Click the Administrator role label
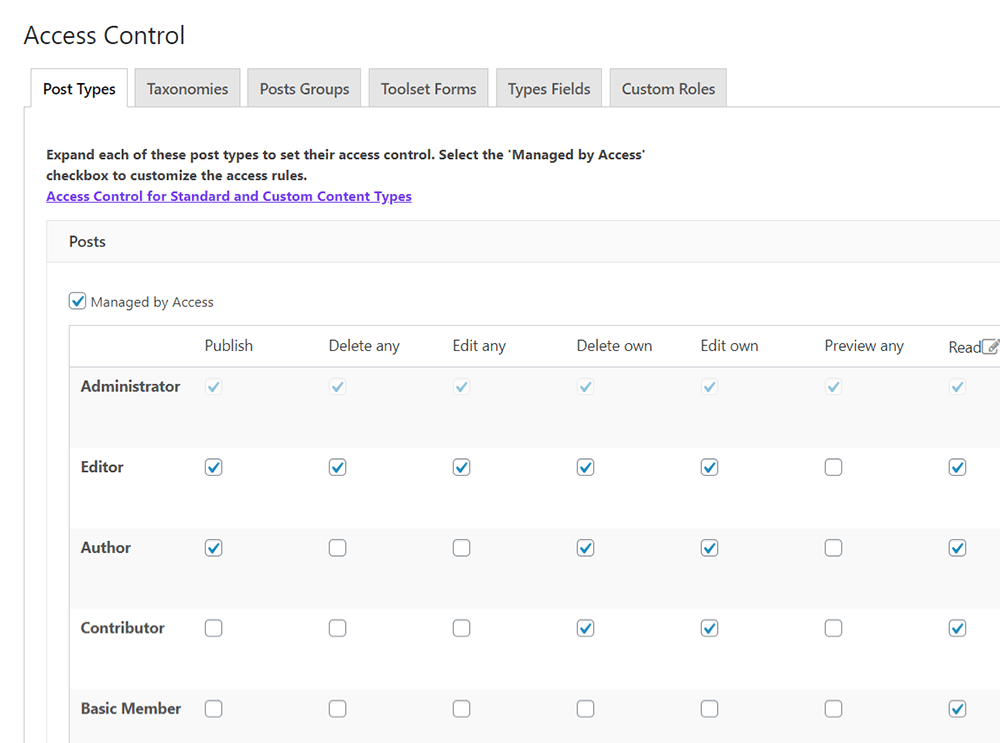 point(130,386)
